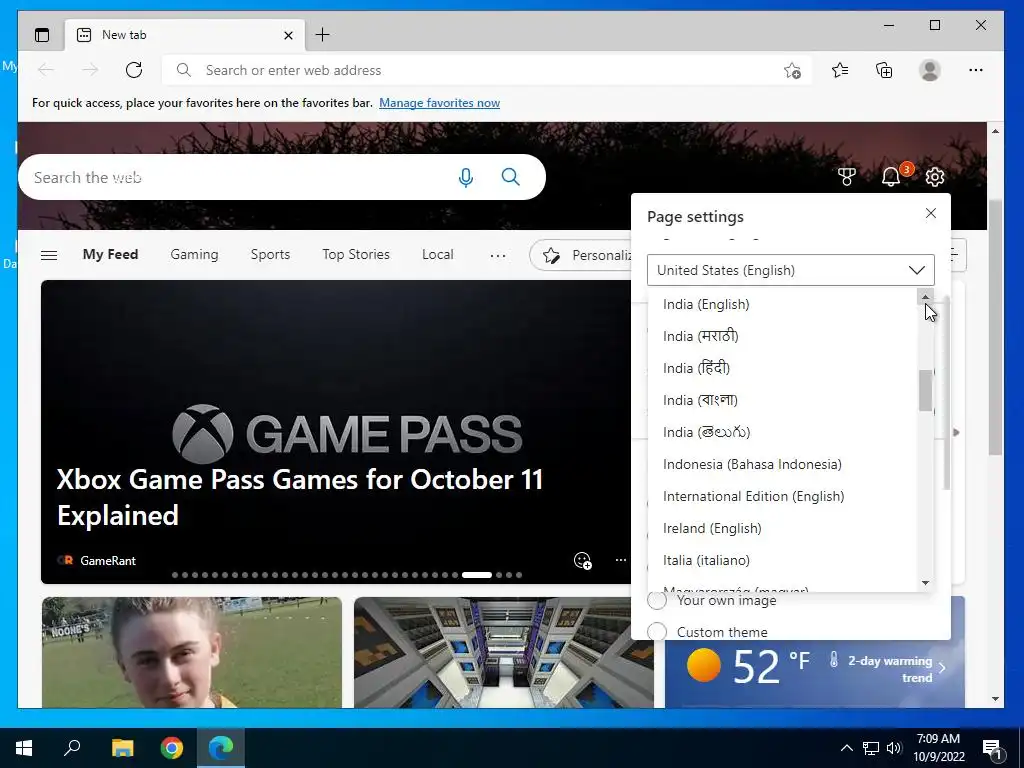Select the My Feed tab

[x=110, y=255]
